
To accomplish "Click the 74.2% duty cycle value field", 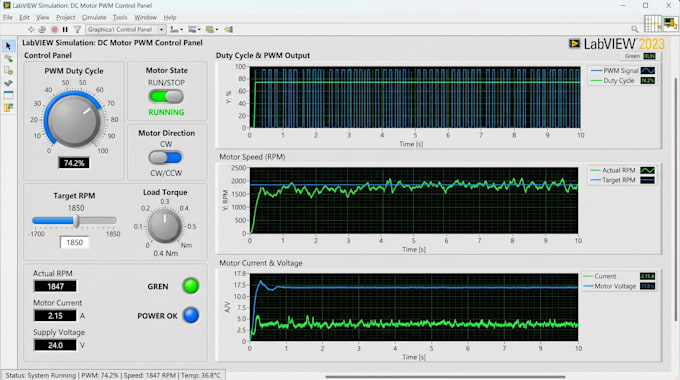I will point(74,163).
